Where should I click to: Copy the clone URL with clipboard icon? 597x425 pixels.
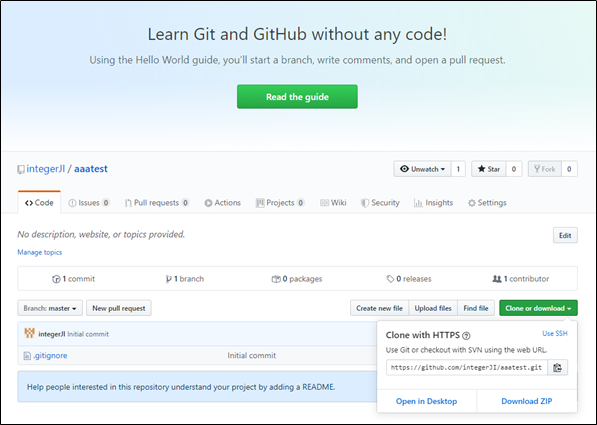pyautogui.click(x=557, y=367)
